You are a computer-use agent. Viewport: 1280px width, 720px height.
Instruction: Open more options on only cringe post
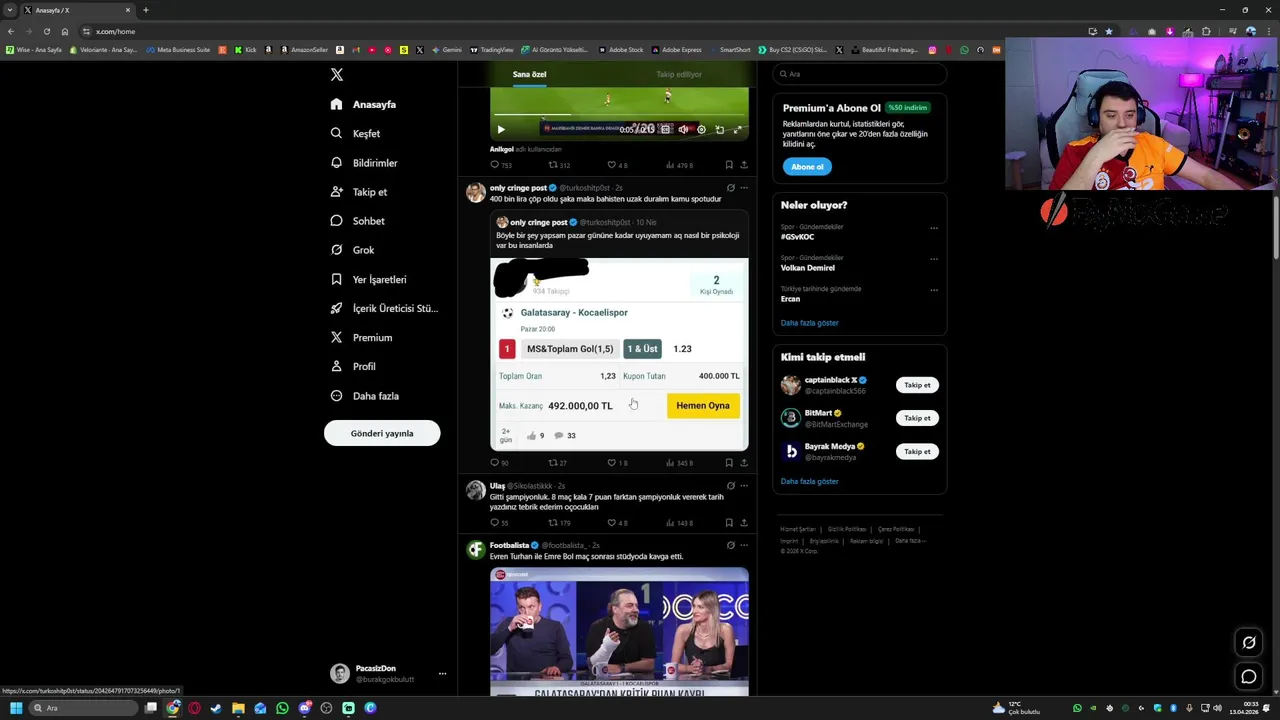click(743, 188)
